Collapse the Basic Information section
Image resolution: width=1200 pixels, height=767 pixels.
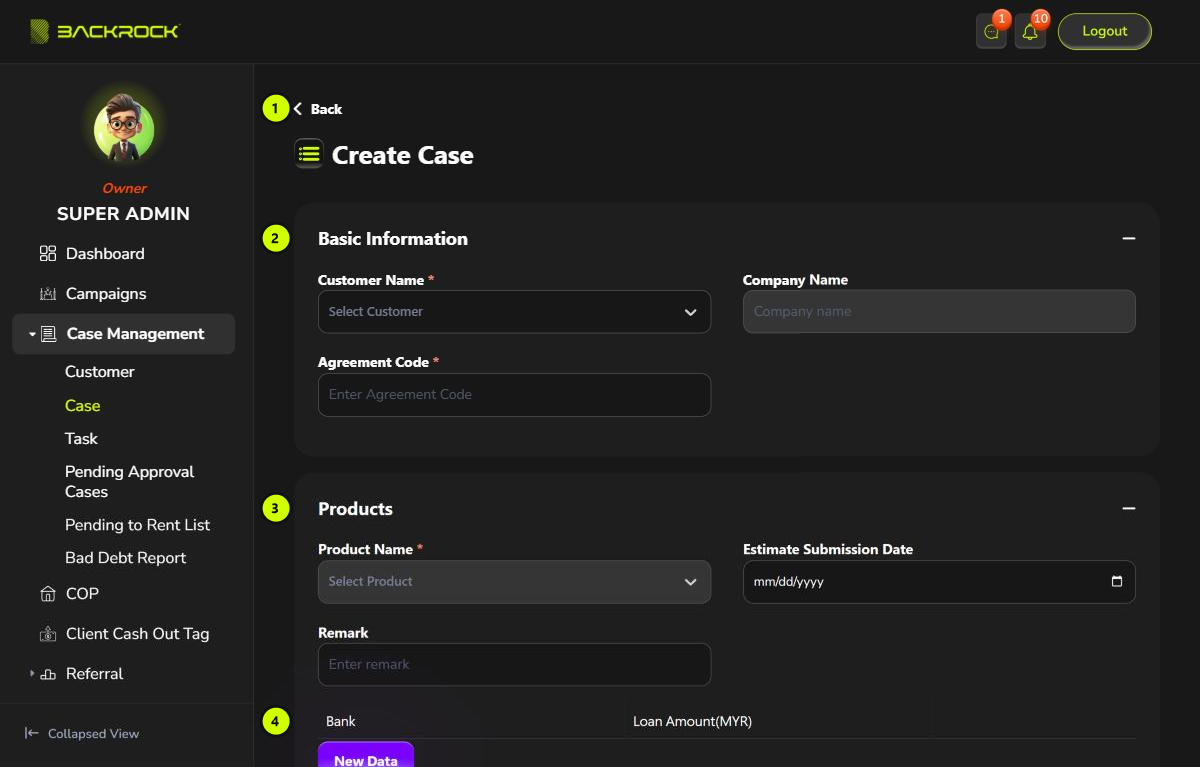1128,239
